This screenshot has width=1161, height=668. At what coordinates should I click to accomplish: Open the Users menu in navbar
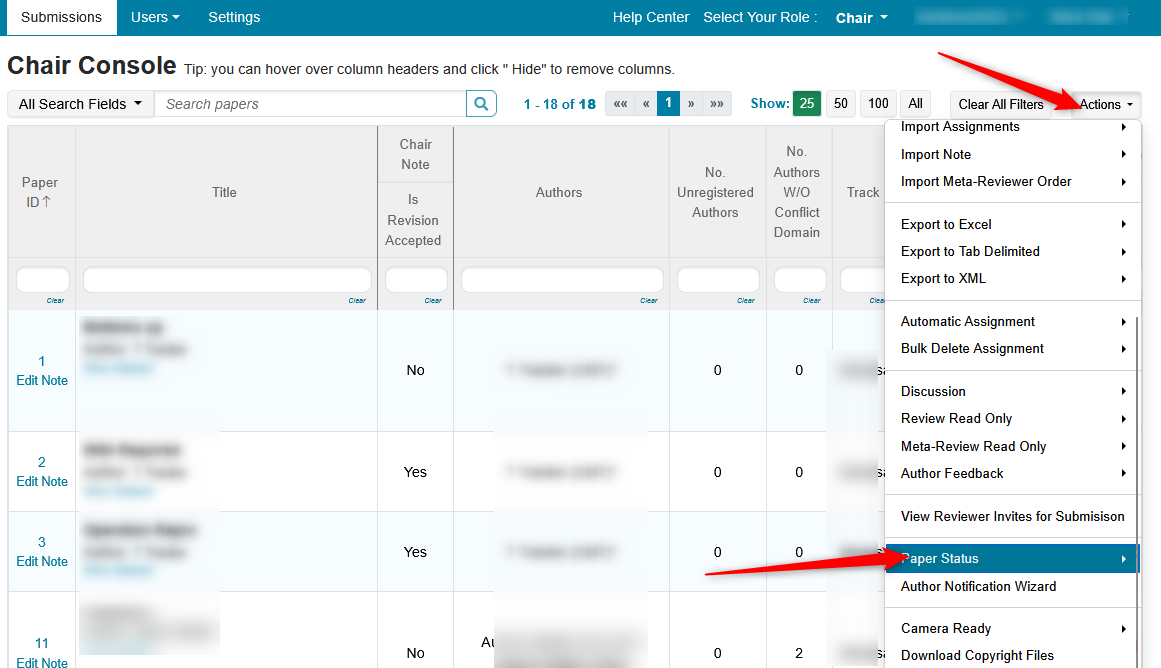[x=155, y=17]
